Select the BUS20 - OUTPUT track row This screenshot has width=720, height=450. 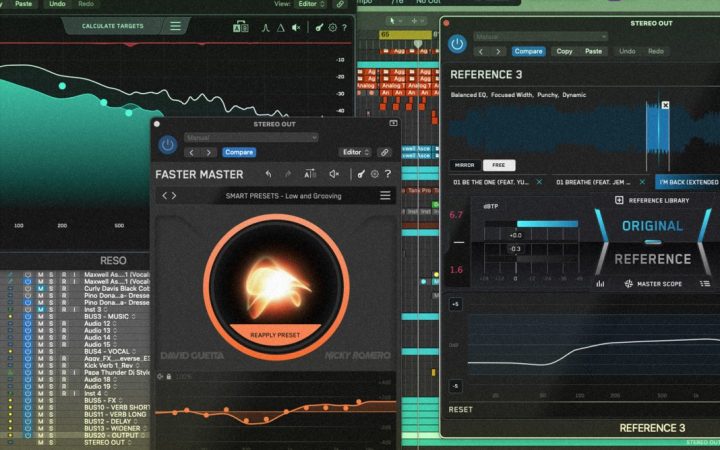point(76,435)
